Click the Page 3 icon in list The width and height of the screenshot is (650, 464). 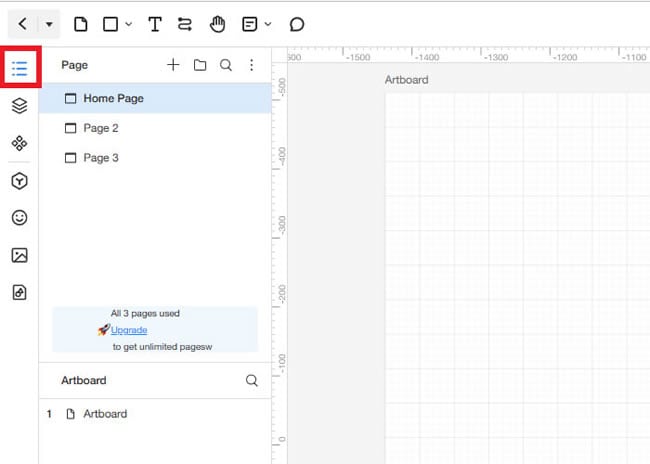point(70,158)
